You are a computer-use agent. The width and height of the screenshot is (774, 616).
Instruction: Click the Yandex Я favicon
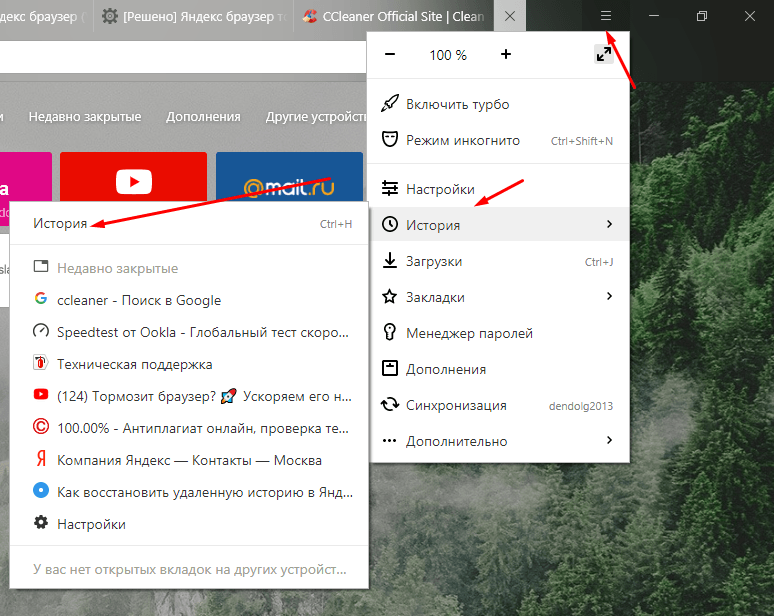point(41,458)
